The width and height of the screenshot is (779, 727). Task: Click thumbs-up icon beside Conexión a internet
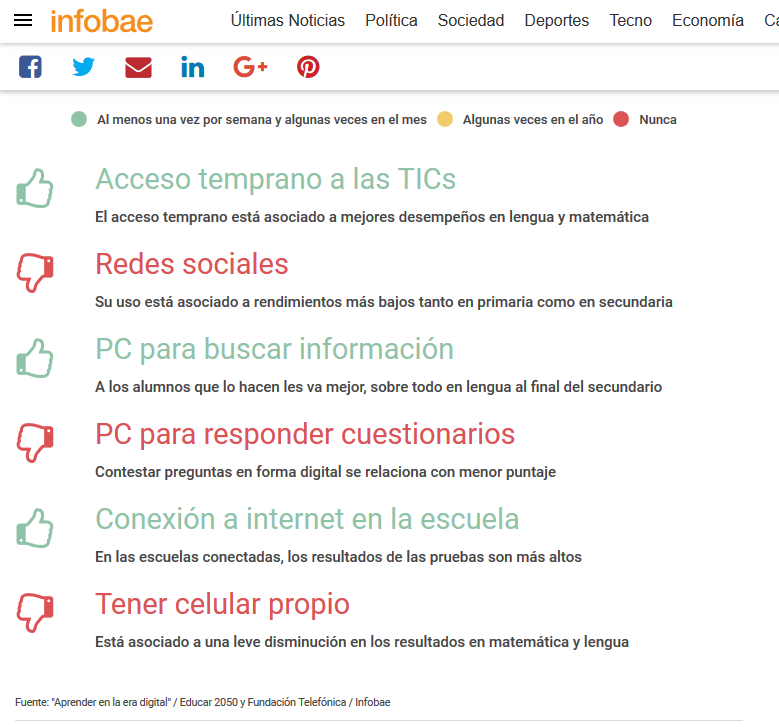[35, 528]
